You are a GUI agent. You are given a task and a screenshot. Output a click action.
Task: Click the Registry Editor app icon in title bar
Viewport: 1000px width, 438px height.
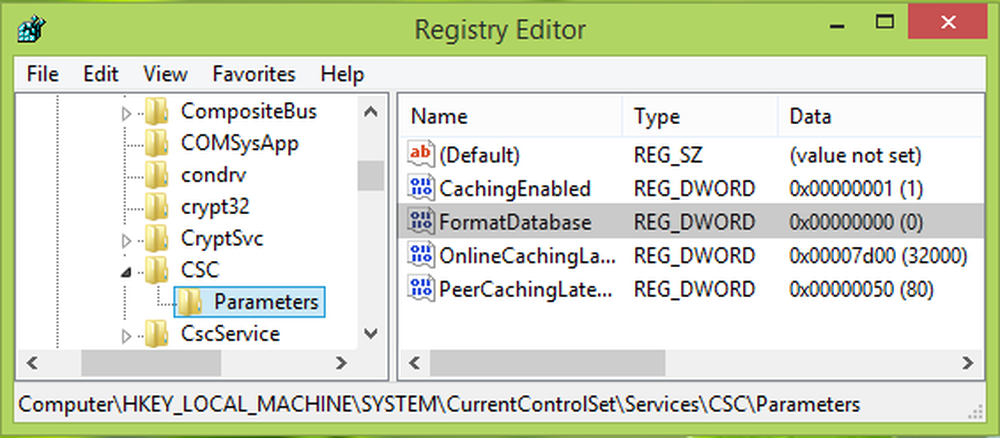[31, 28]
